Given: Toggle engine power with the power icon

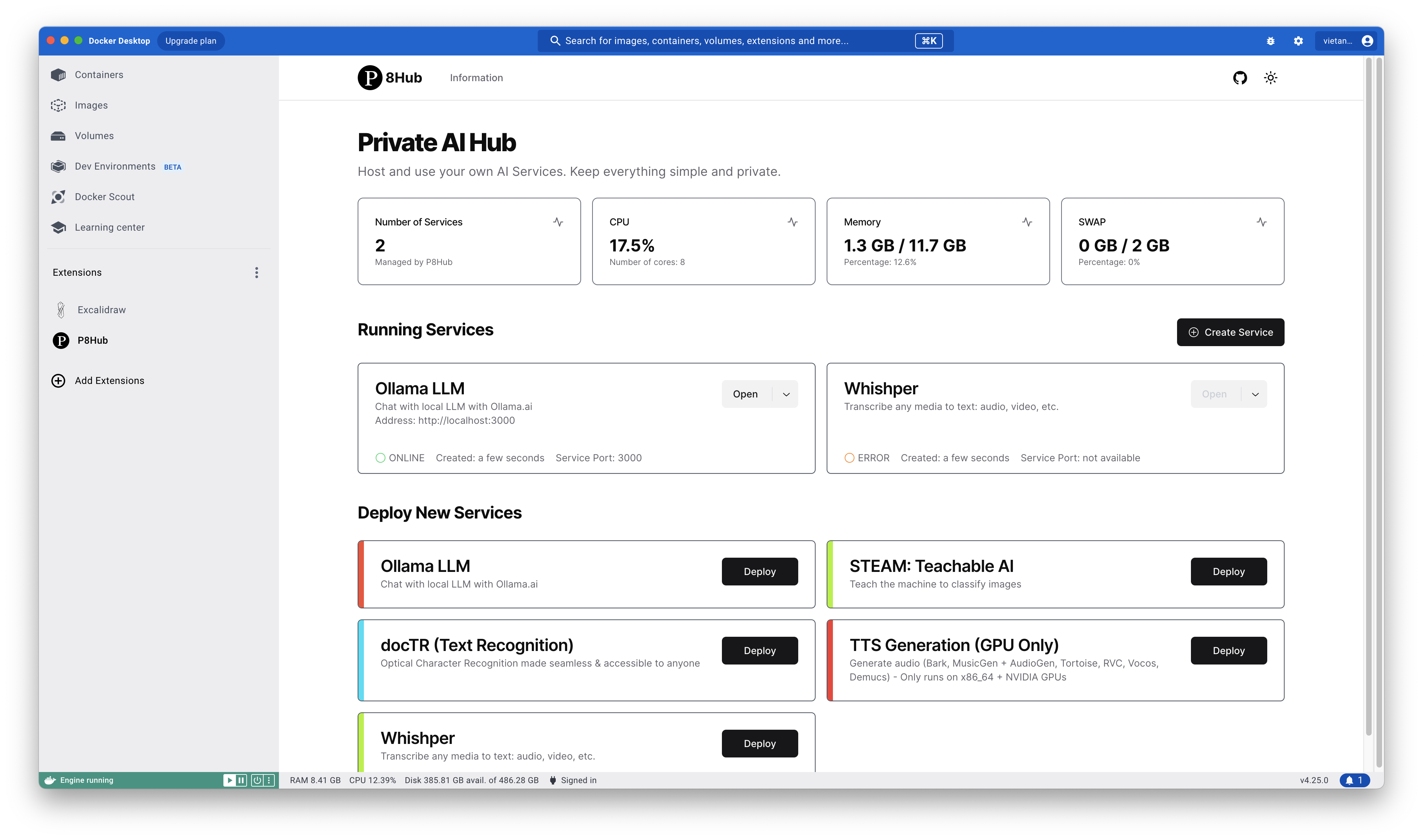Looking at the screenshot, I should (257, 780).
